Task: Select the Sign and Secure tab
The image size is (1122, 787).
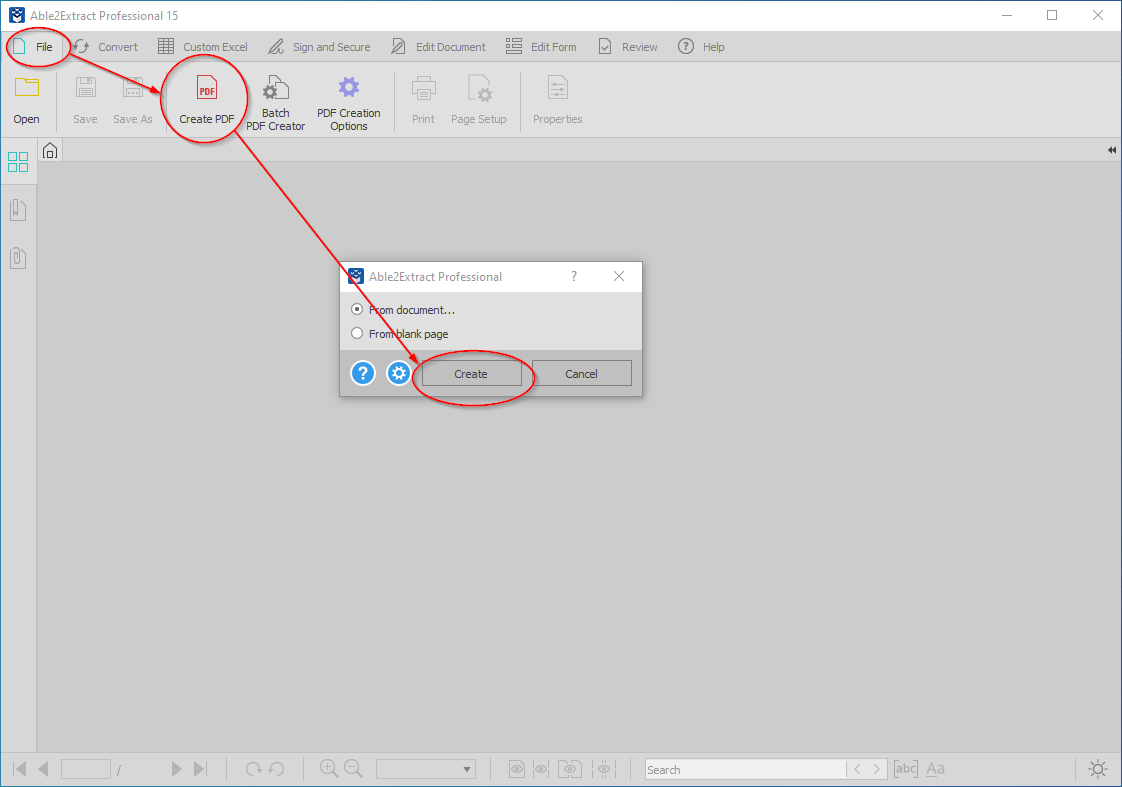Action: point(320,47)
